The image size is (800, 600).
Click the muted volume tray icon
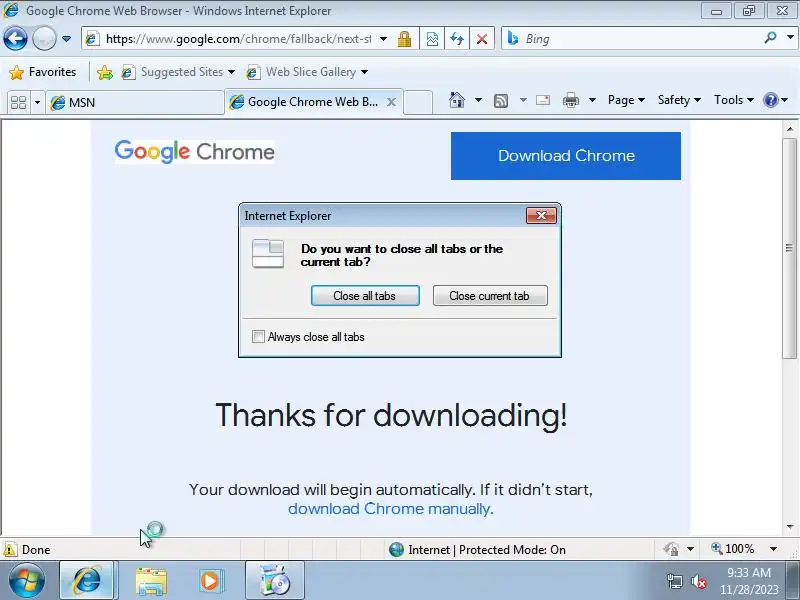(698, 581)
